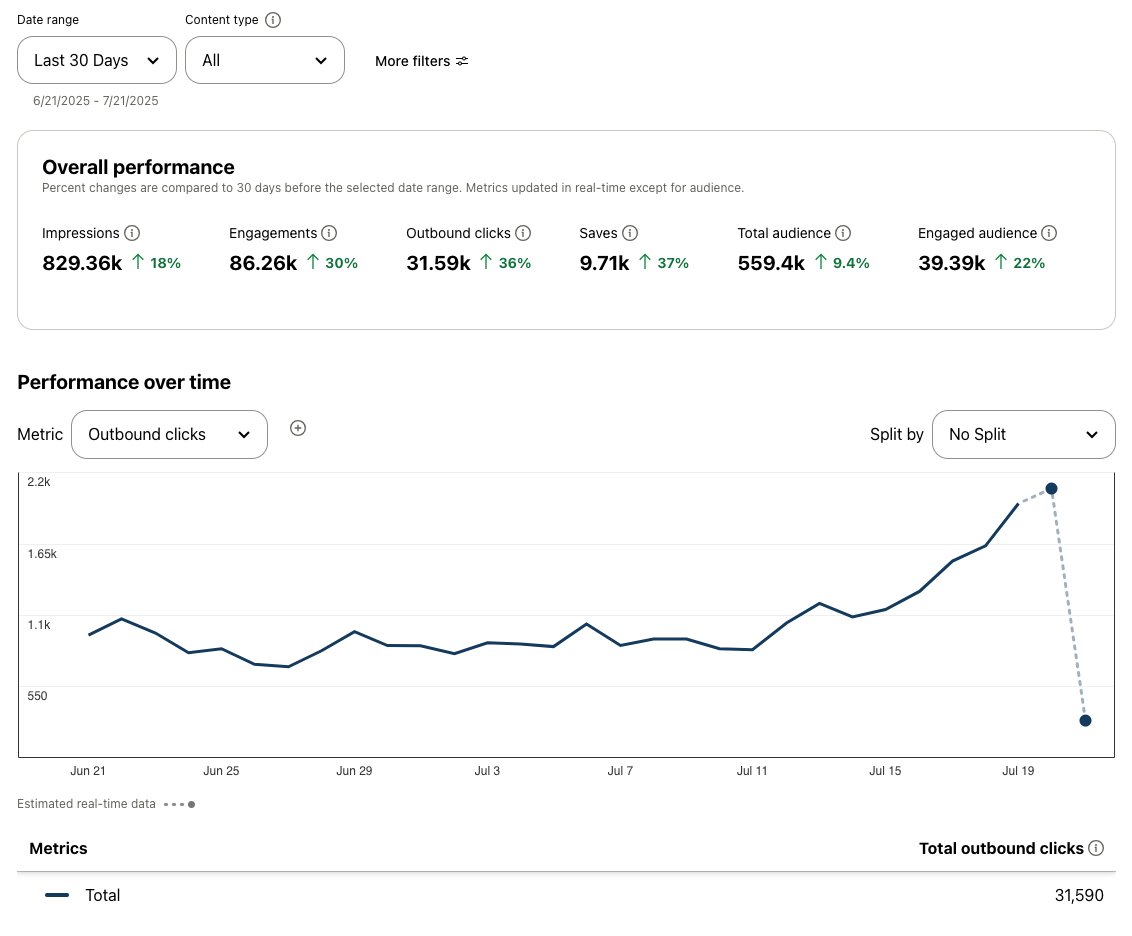The height and width of the screenshot is (936, 1132).
Task: Open the No Split dropdown
Action: point(1024,434)
